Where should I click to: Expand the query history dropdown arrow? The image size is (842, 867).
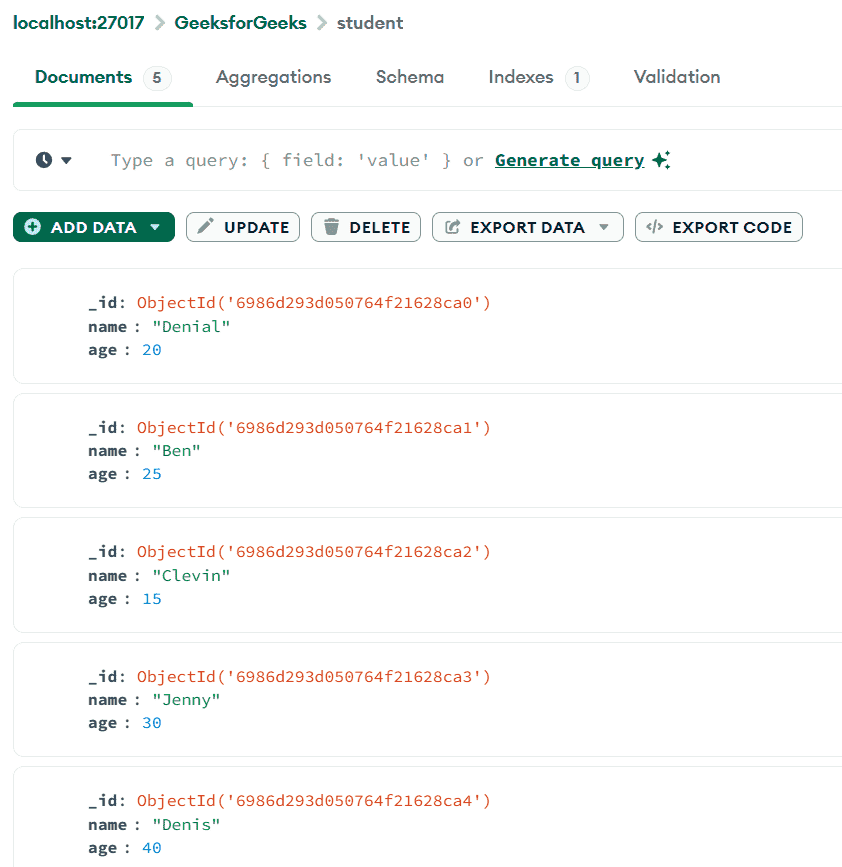click(x=66, y=161)
